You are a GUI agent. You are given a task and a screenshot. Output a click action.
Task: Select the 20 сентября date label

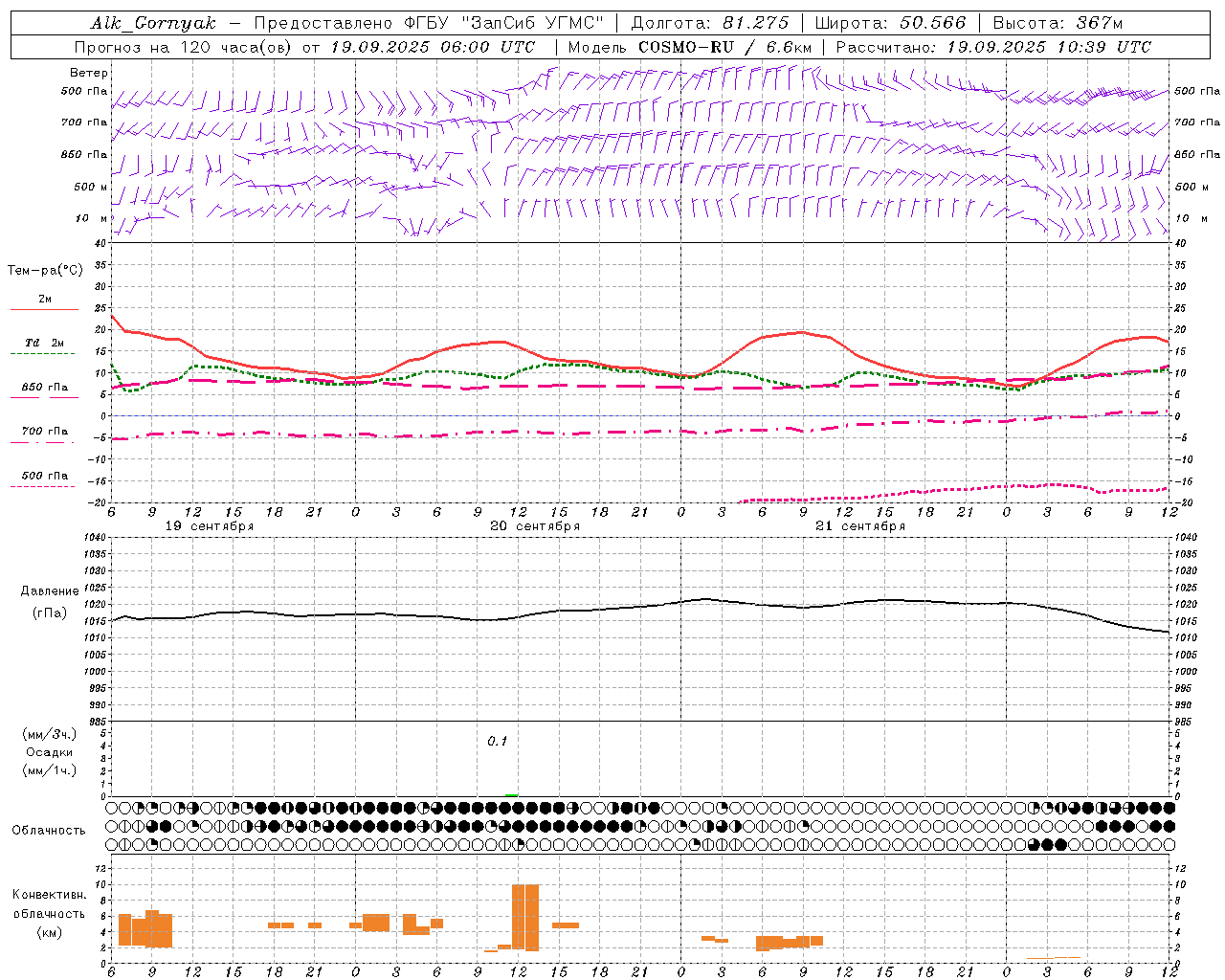point(535,526)
